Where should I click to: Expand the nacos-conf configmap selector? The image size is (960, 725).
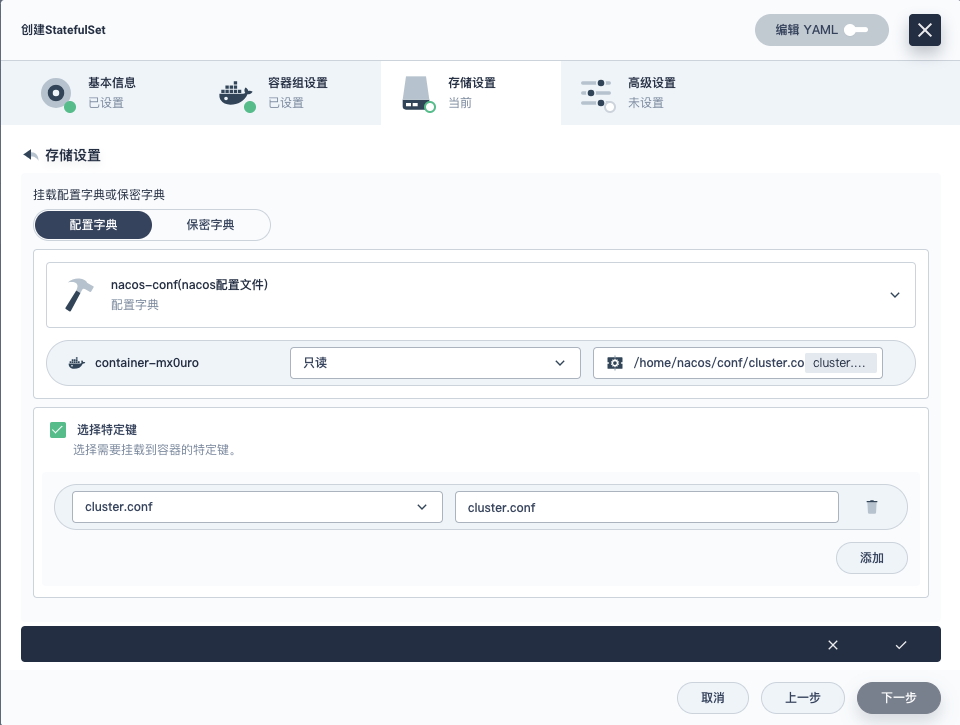tap(481, 295)
